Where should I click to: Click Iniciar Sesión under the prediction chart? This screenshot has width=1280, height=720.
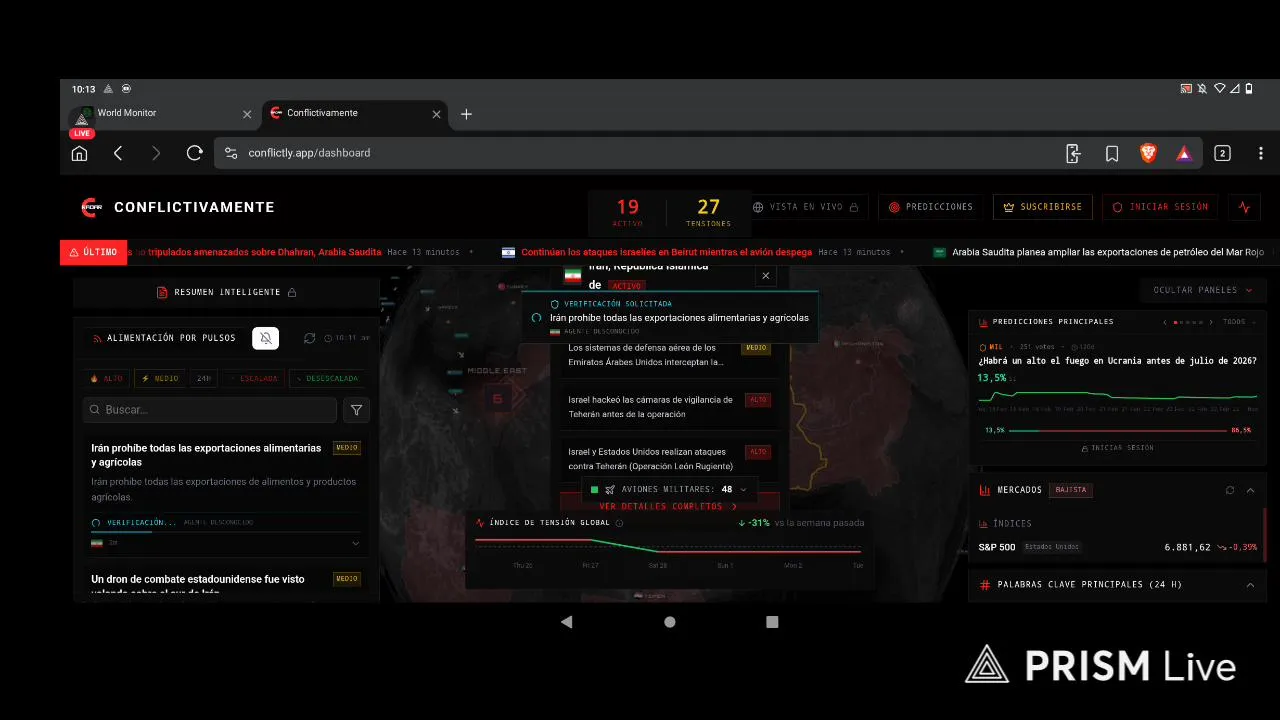point(1118,448)
